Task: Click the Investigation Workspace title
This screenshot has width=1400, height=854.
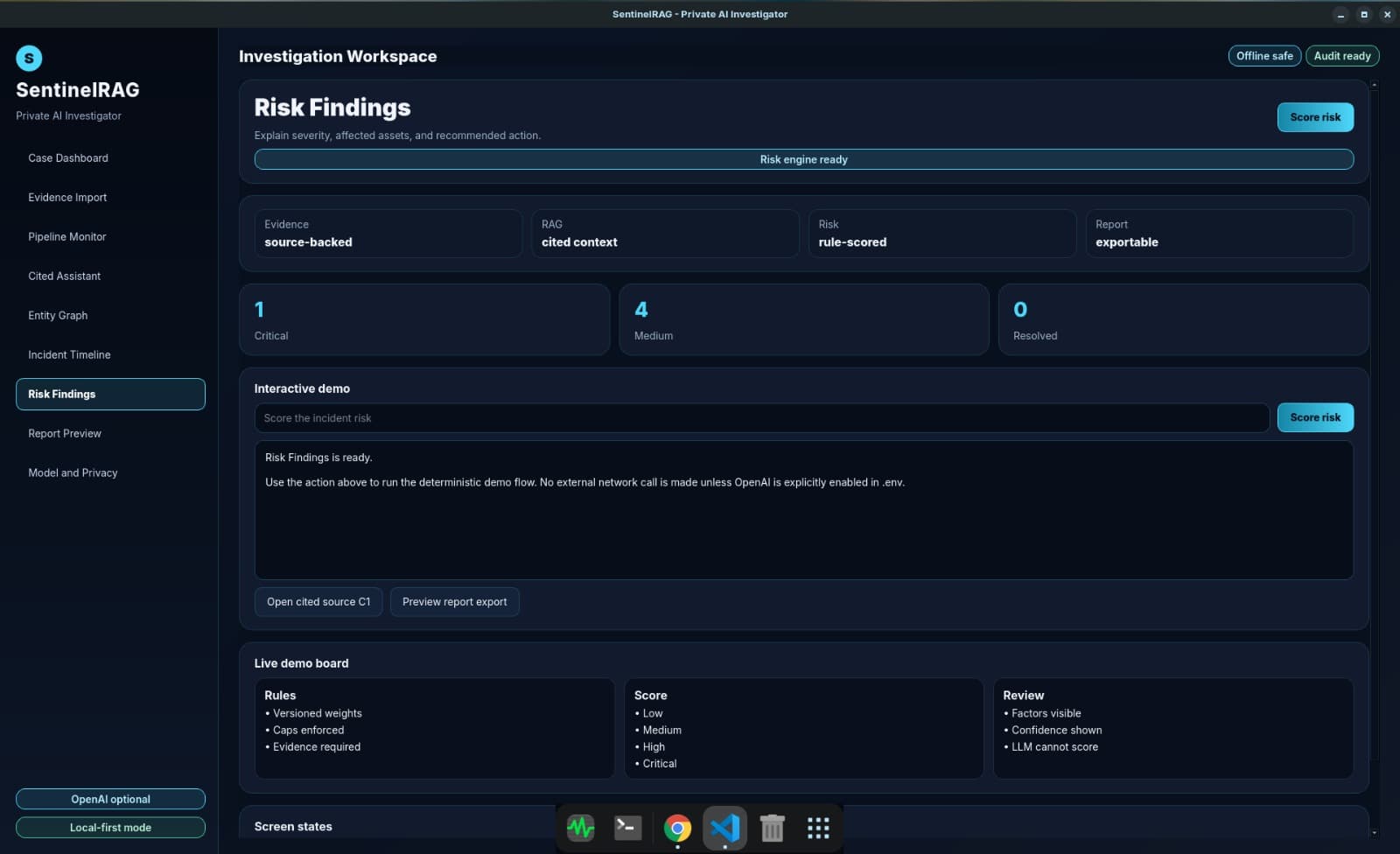Action: [x=338, y=56]
